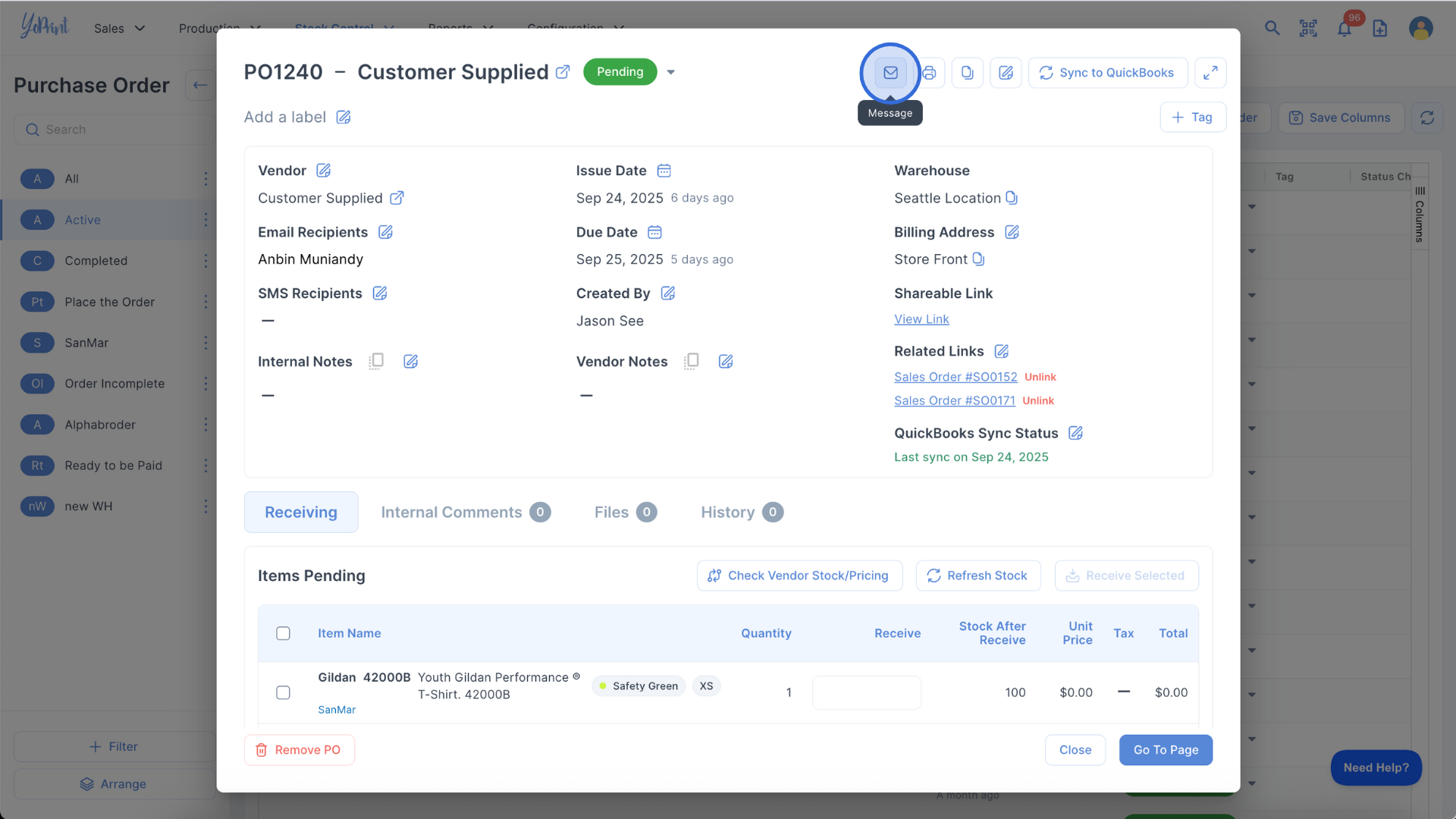This screenshot has height=819, width=1456.
Task: Click the print icon in PO header
Action: coord(930,73)
